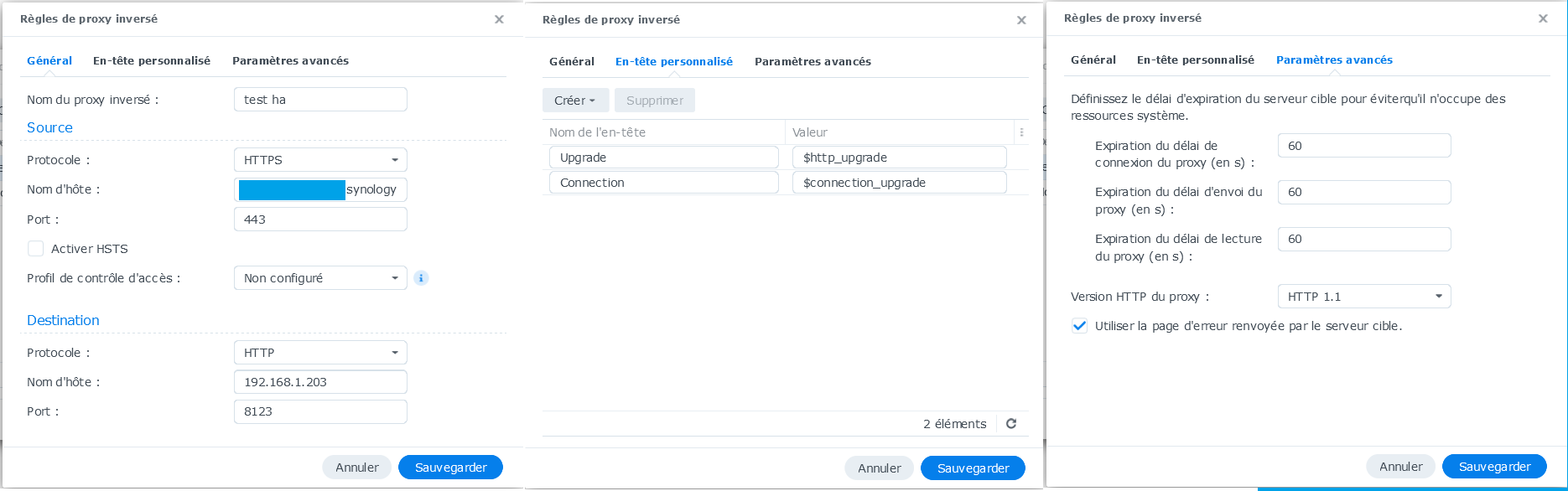Expand the Profil de contrôle d'accès dropdown

click(320, 278)
